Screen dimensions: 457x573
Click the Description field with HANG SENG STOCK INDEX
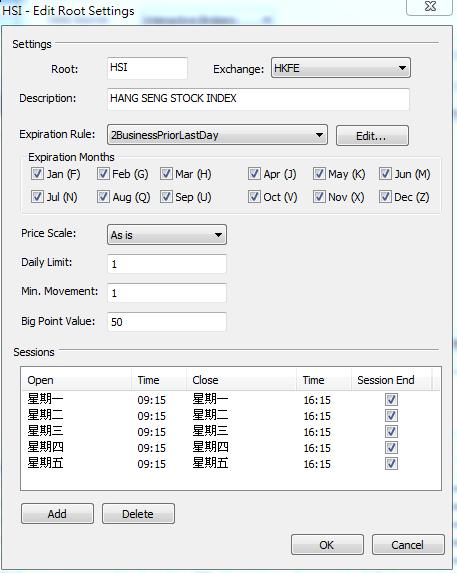point(258,99)
